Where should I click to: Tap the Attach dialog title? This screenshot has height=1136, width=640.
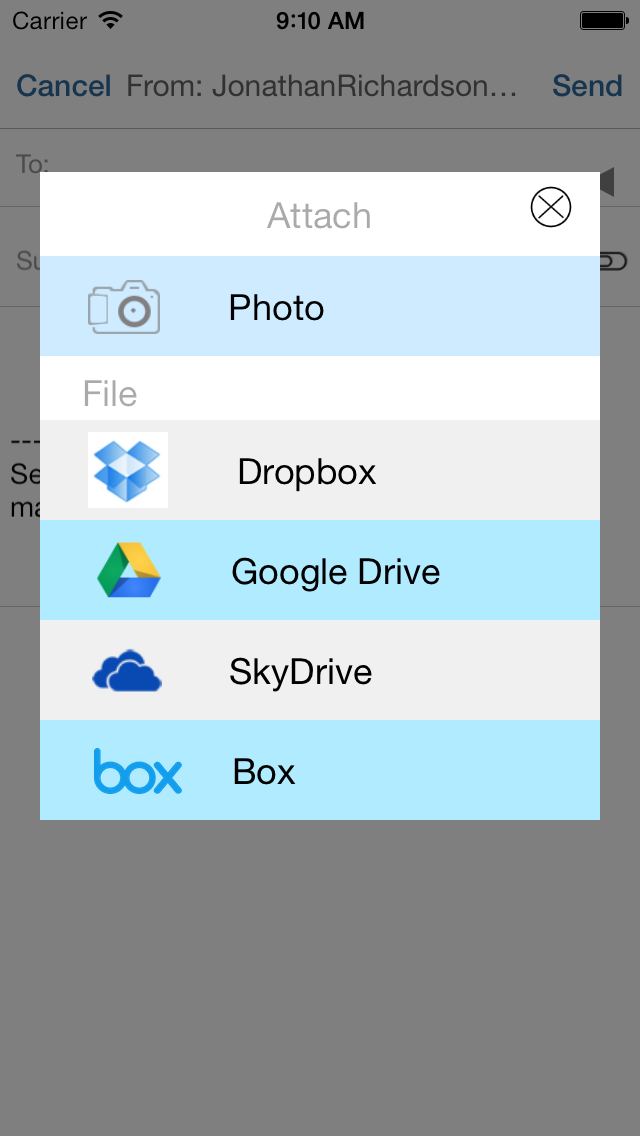319,215
